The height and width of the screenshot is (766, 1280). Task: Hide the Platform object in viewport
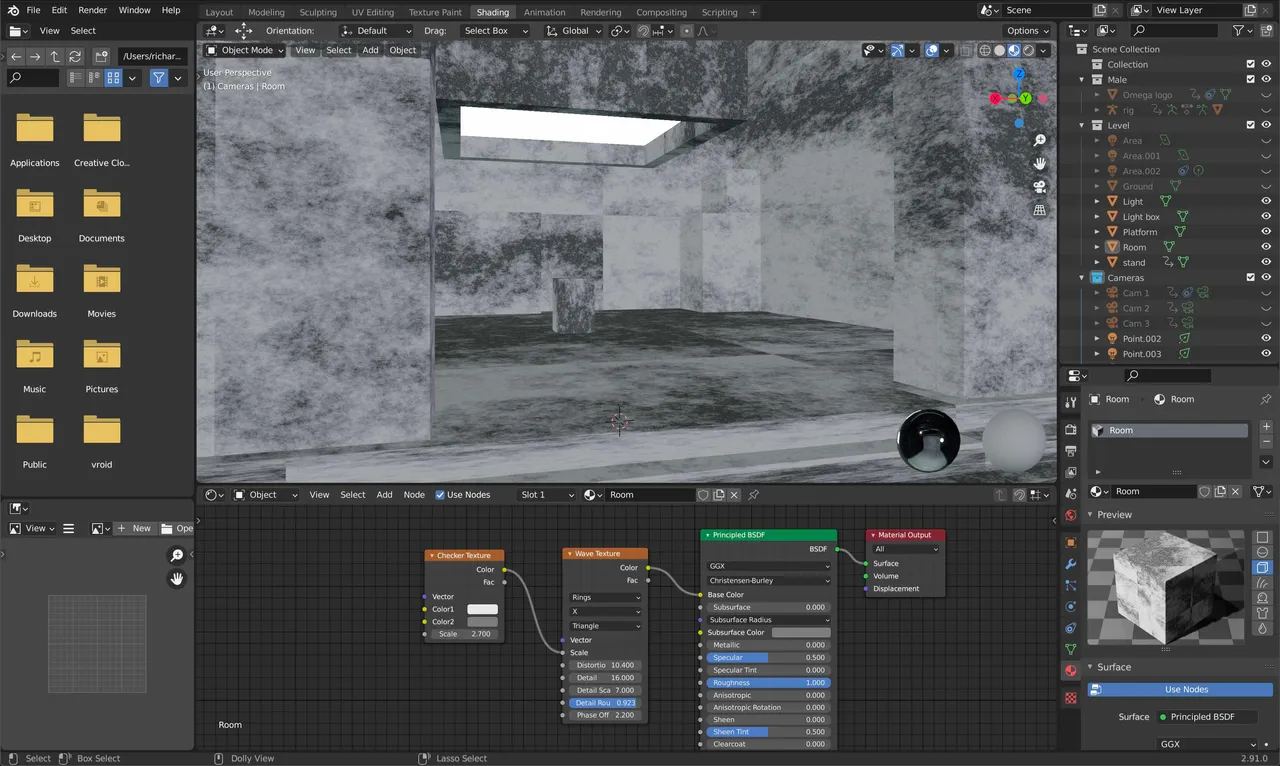[x=1266, y=232]
